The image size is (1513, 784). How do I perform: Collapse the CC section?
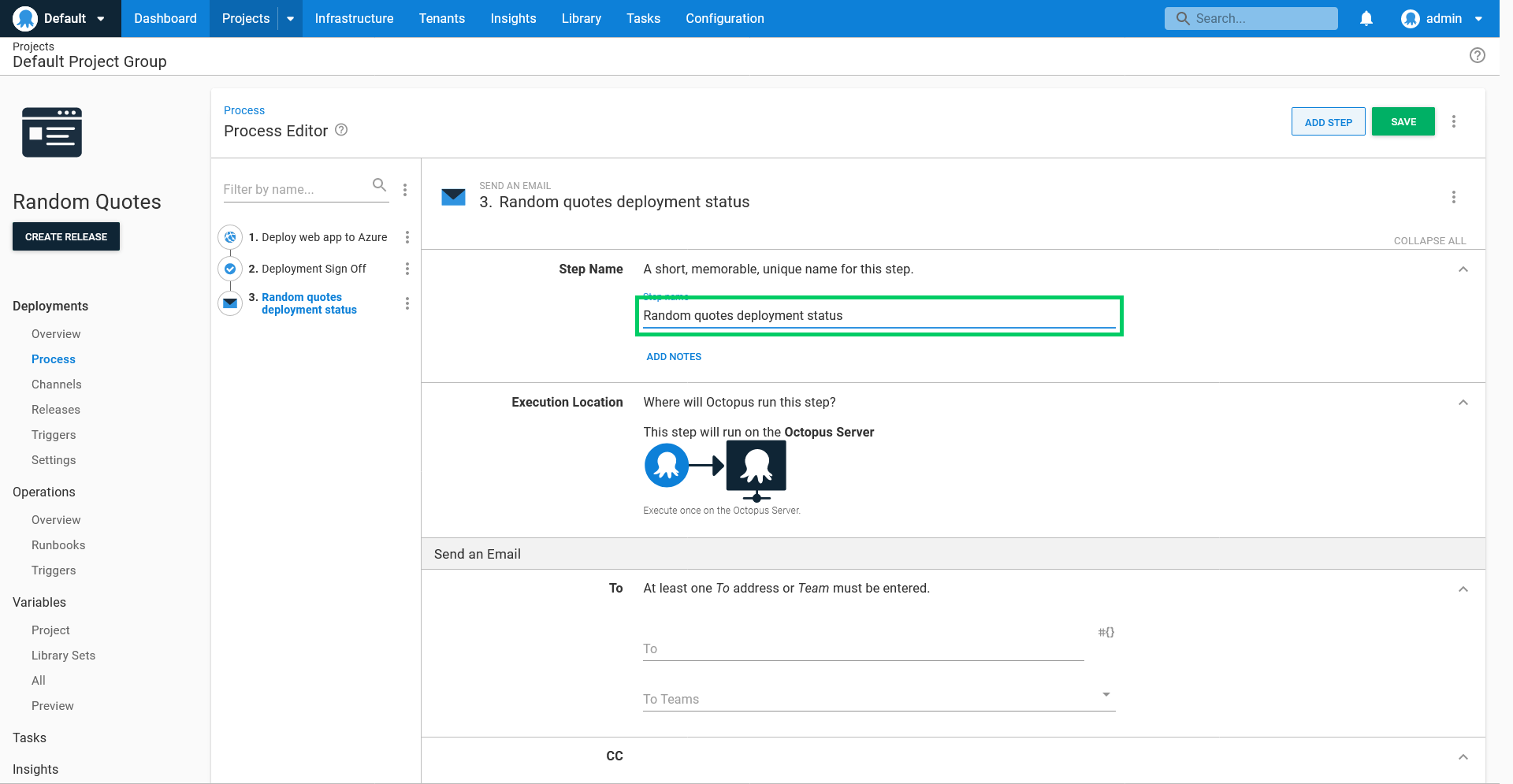pyautogui.click(x=1463, y=757)
